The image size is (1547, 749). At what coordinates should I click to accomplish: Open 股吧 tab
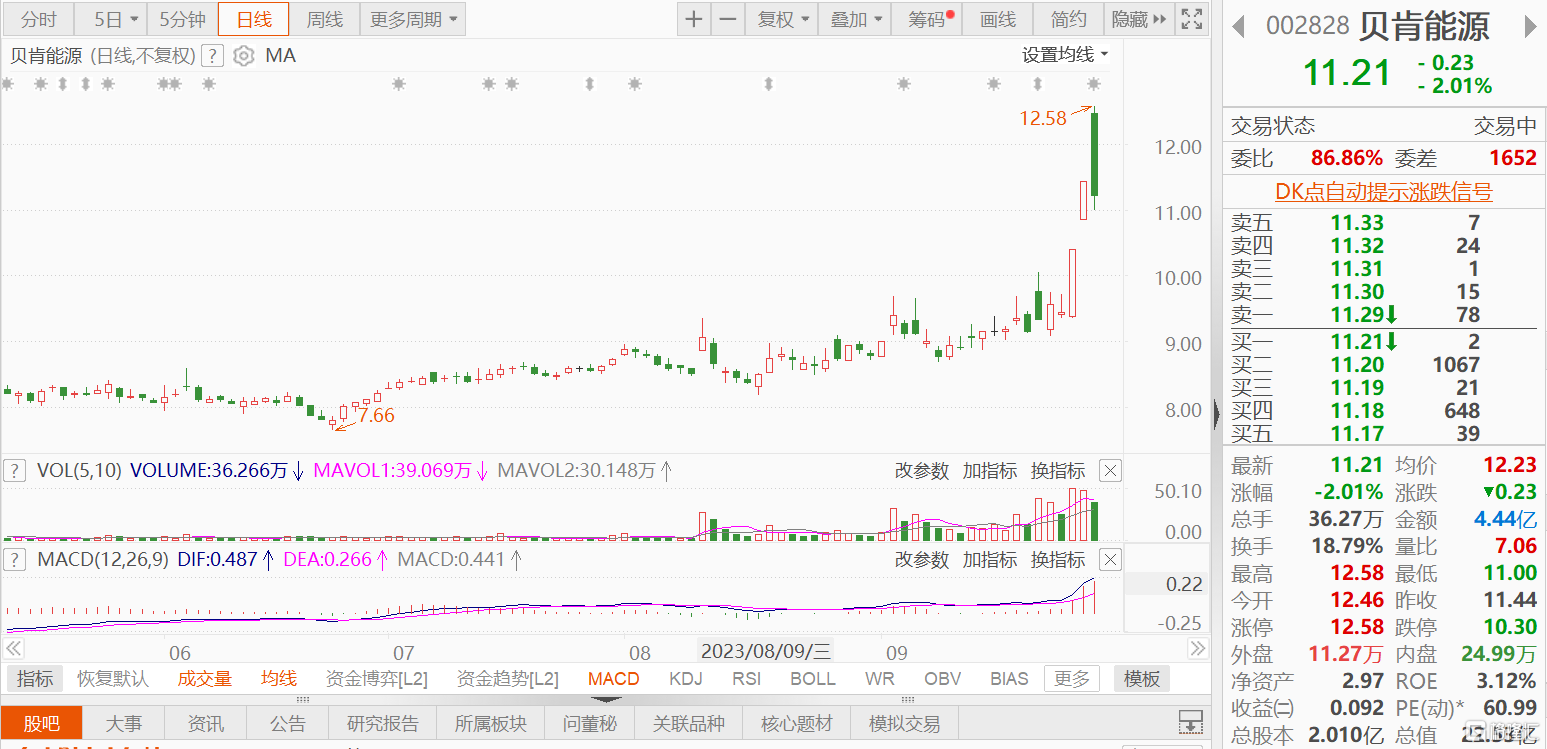click(41, 723)
